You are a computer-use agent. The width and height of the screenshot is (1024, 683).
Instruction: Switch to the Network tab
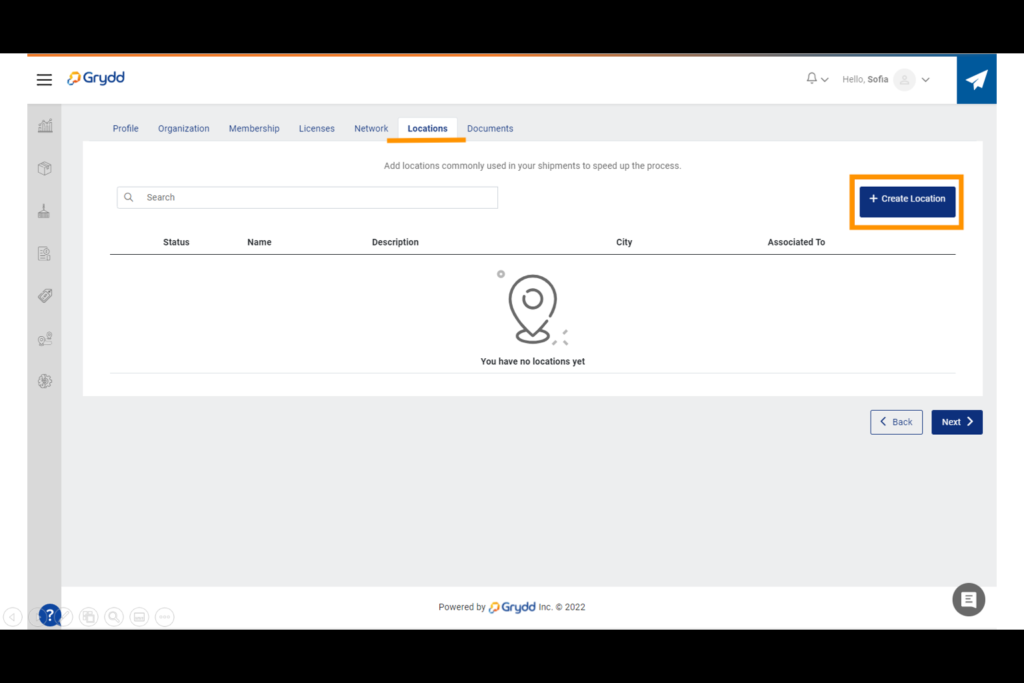(371, 129)
